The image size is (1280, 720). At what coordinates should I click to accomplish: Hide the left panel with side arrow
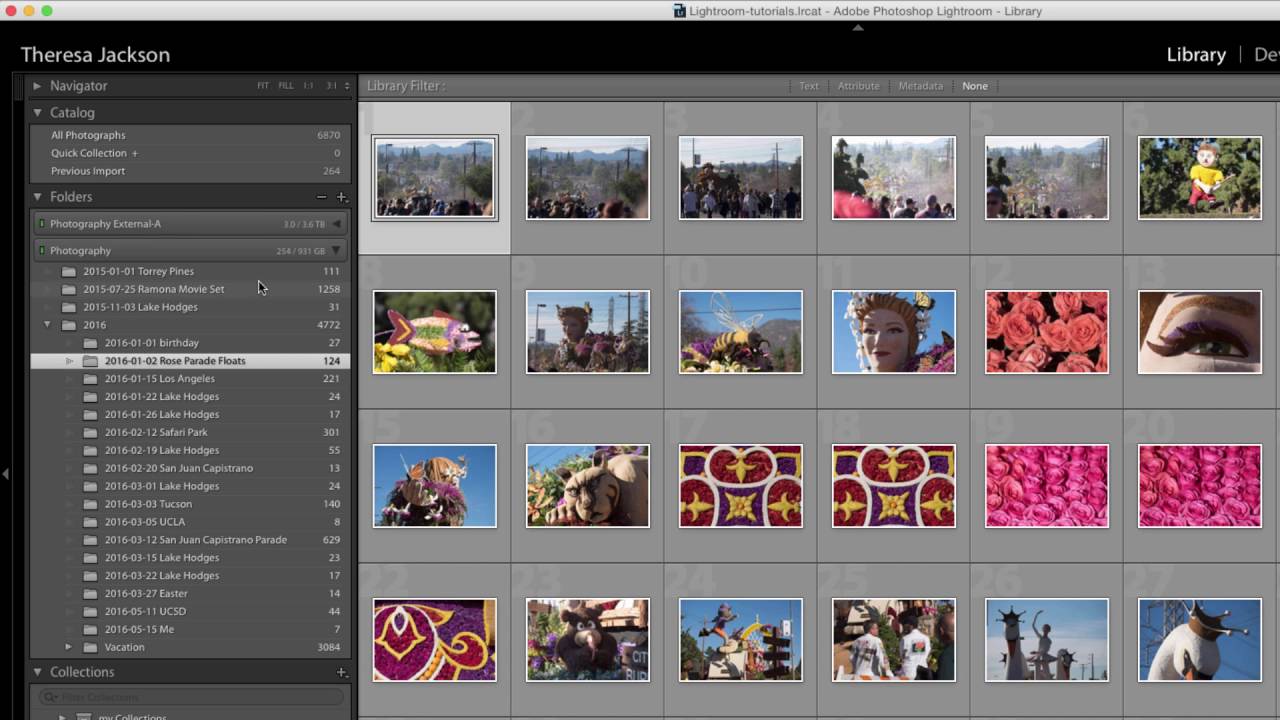tap(5, 473)
